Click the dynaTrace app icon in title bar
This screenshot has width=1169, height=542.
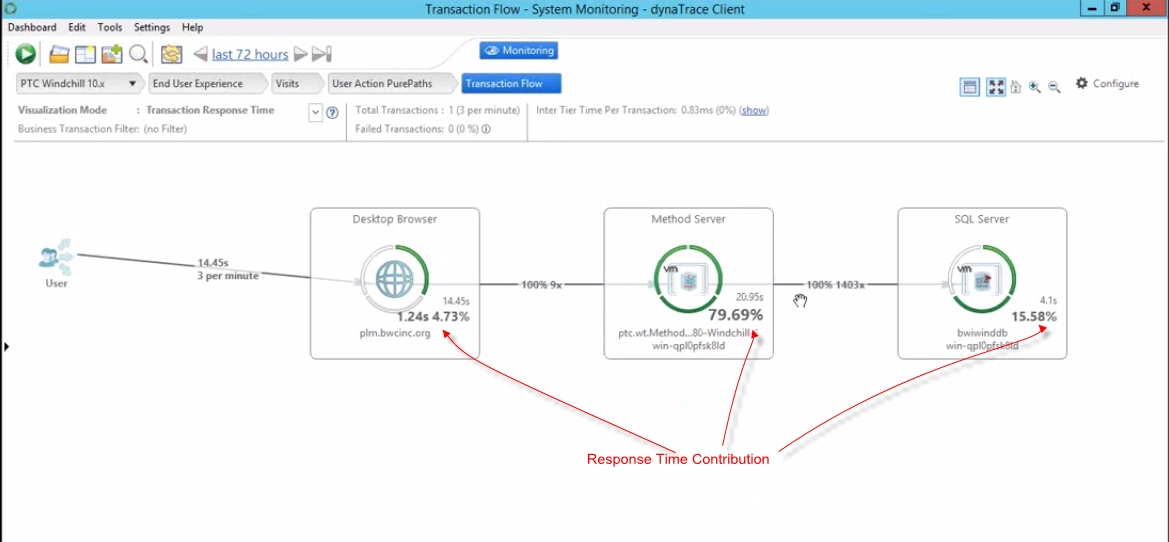coord(10,8)
